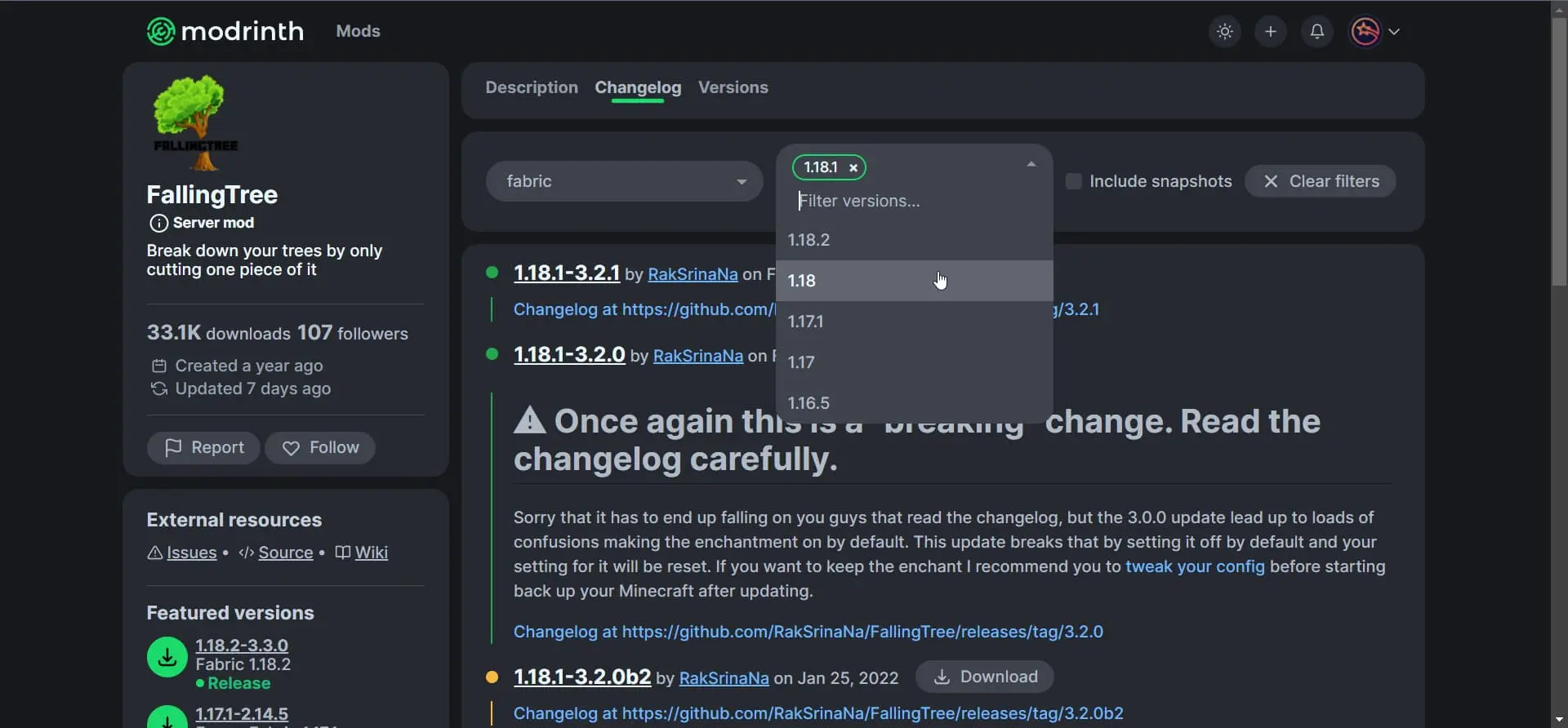Open the user avatar account menu

click(1375, 32)
